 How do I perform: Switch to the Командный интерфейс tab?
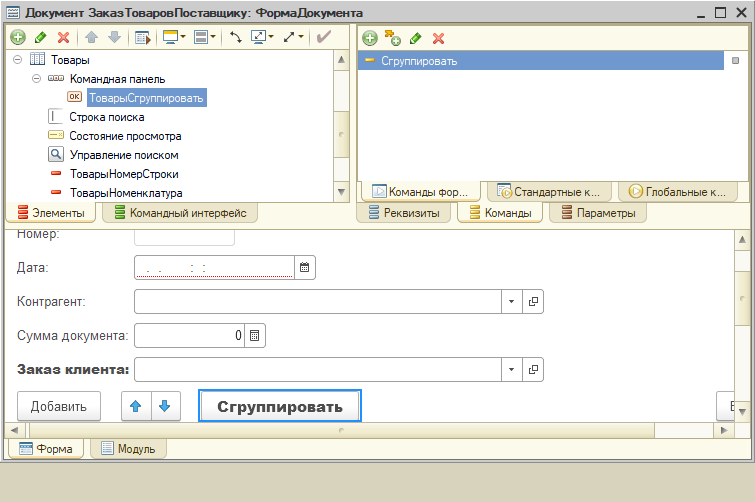[182, 212]
